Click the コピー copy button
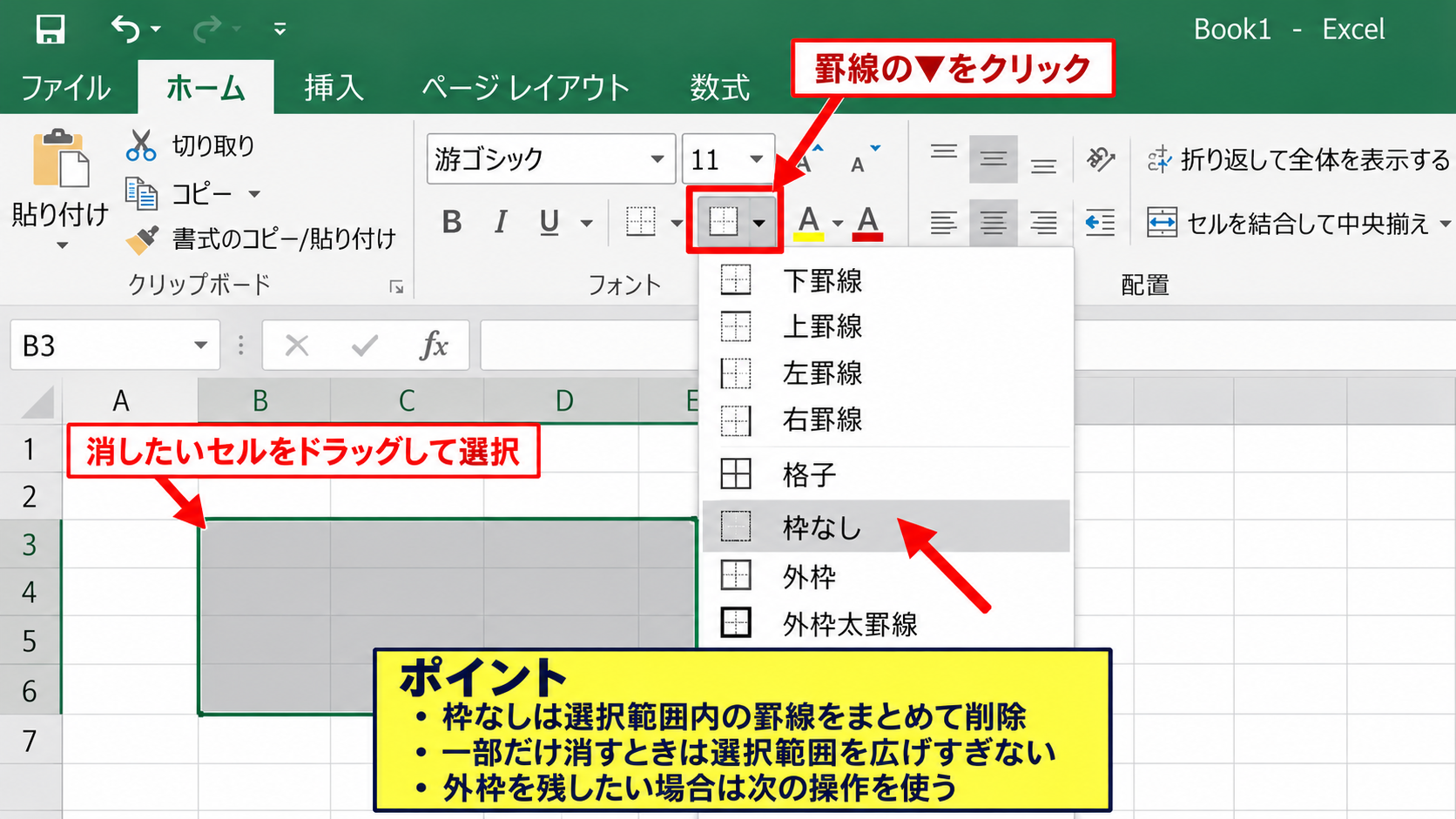This screenshot has height=819, width=1456. click(x=179, y=193)
